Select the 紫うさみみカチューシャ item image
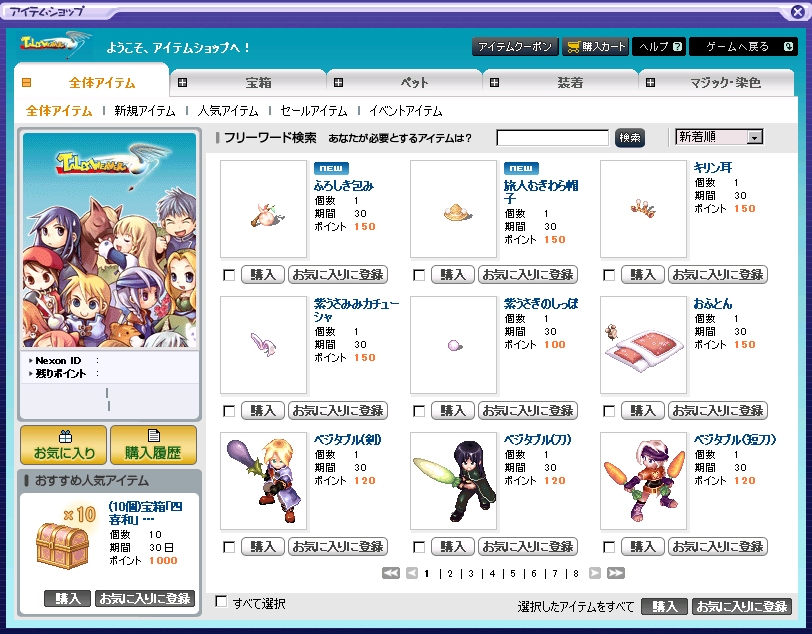The image size is (812, 634). tap(264, 345)
